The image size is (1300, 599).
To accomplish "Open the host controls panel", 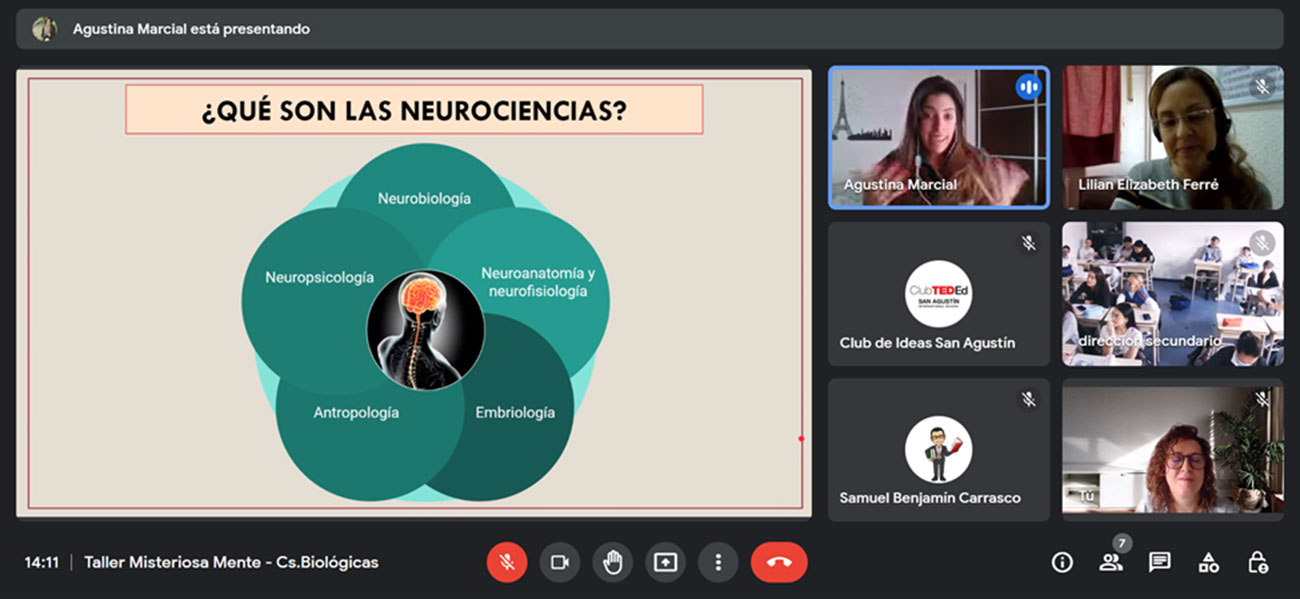I will point(1257,562).
